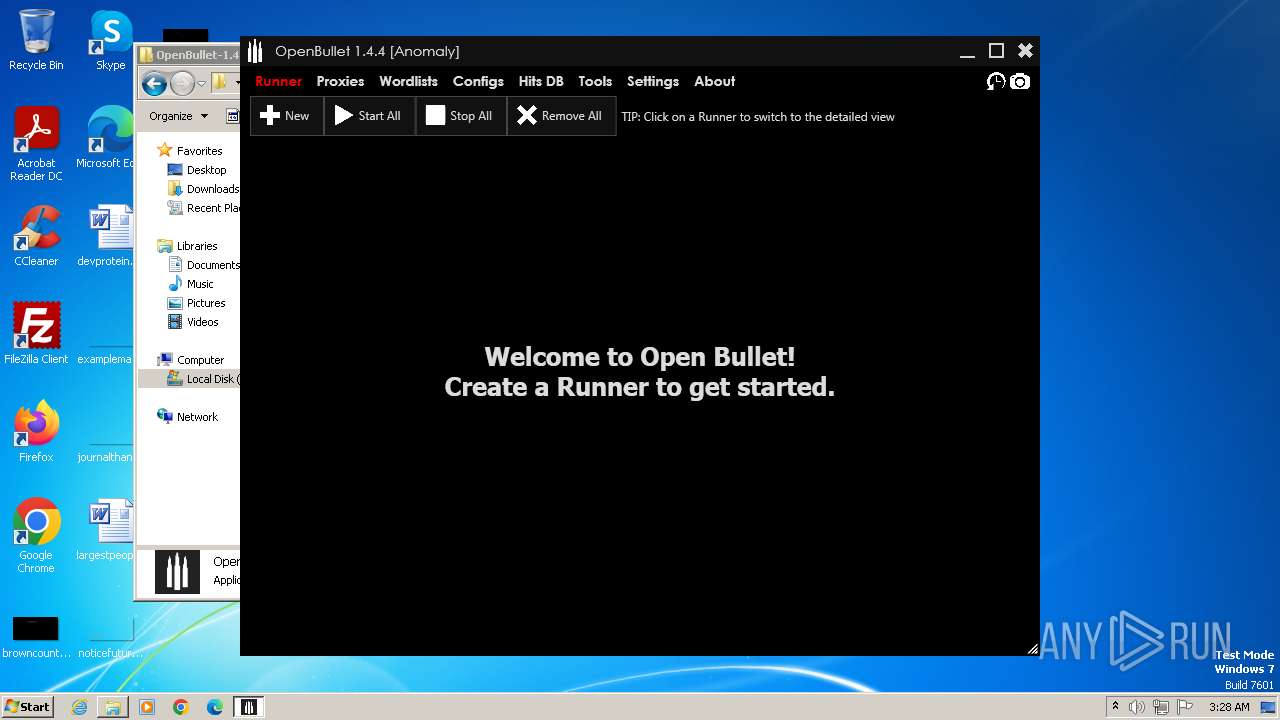This screenshot has height=720, width=1280.
Task: Open the About tab
Action: pyautogui.click(x=714, y=82)
